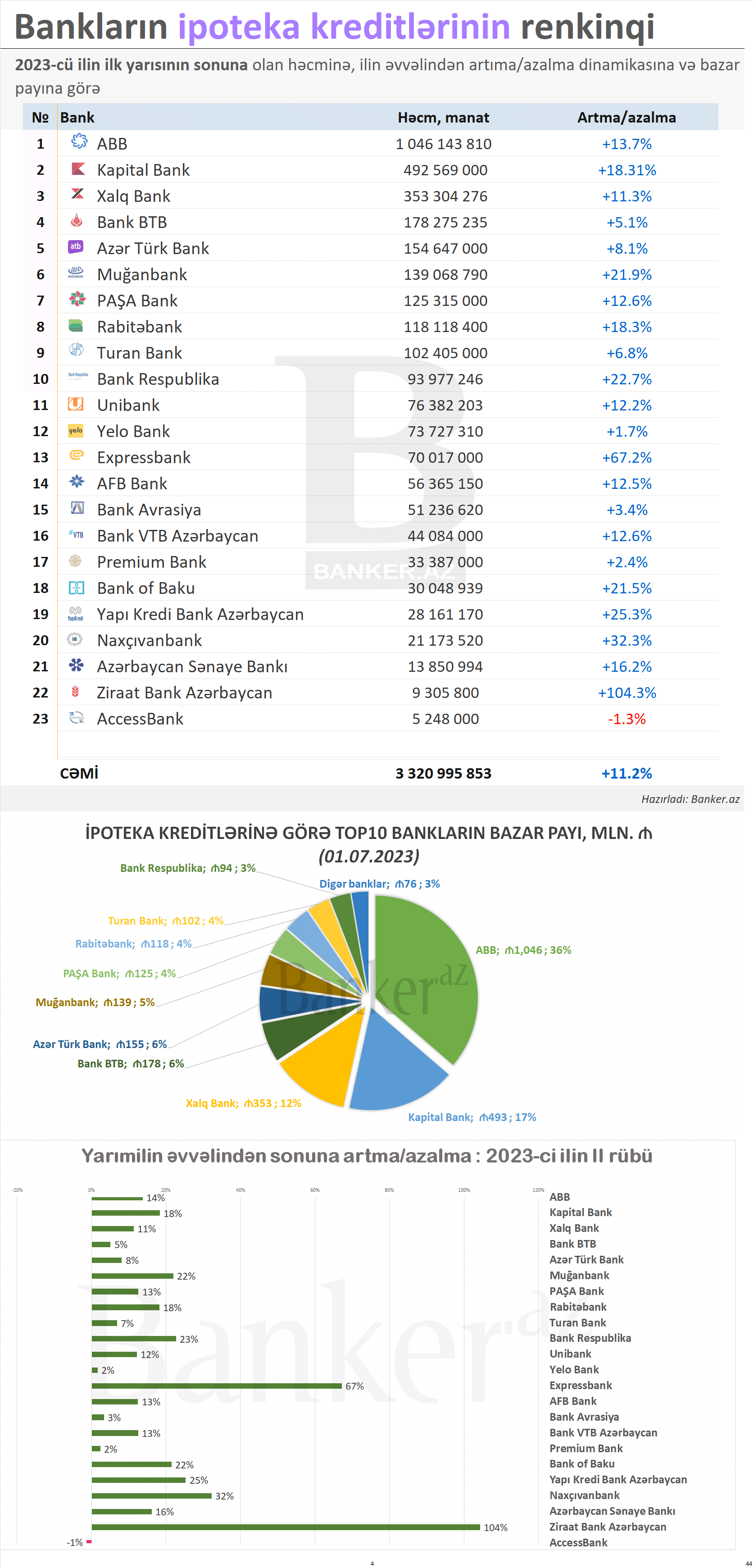Click the Expressbank 67% bar

(x=217, y=1386)
